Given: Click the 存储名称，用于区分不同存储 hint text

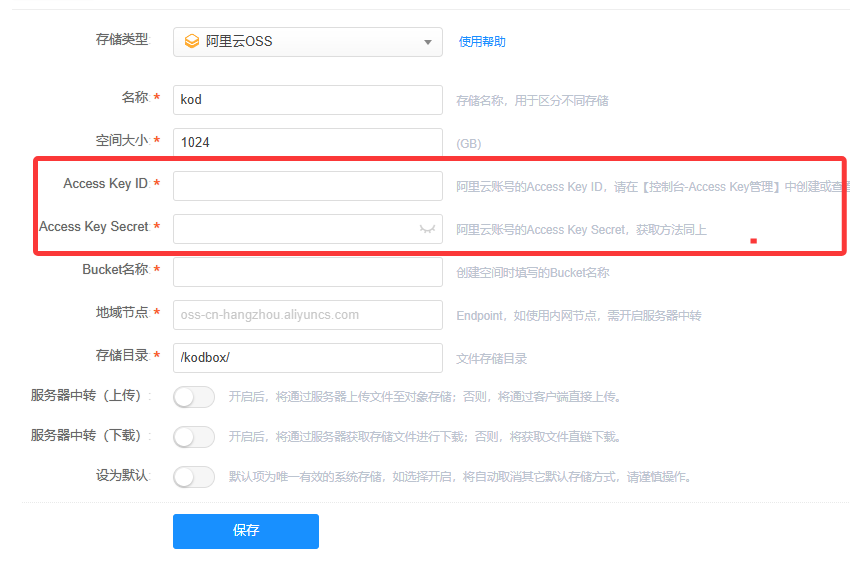Looking at the screenshot, I should pos(532,101).
